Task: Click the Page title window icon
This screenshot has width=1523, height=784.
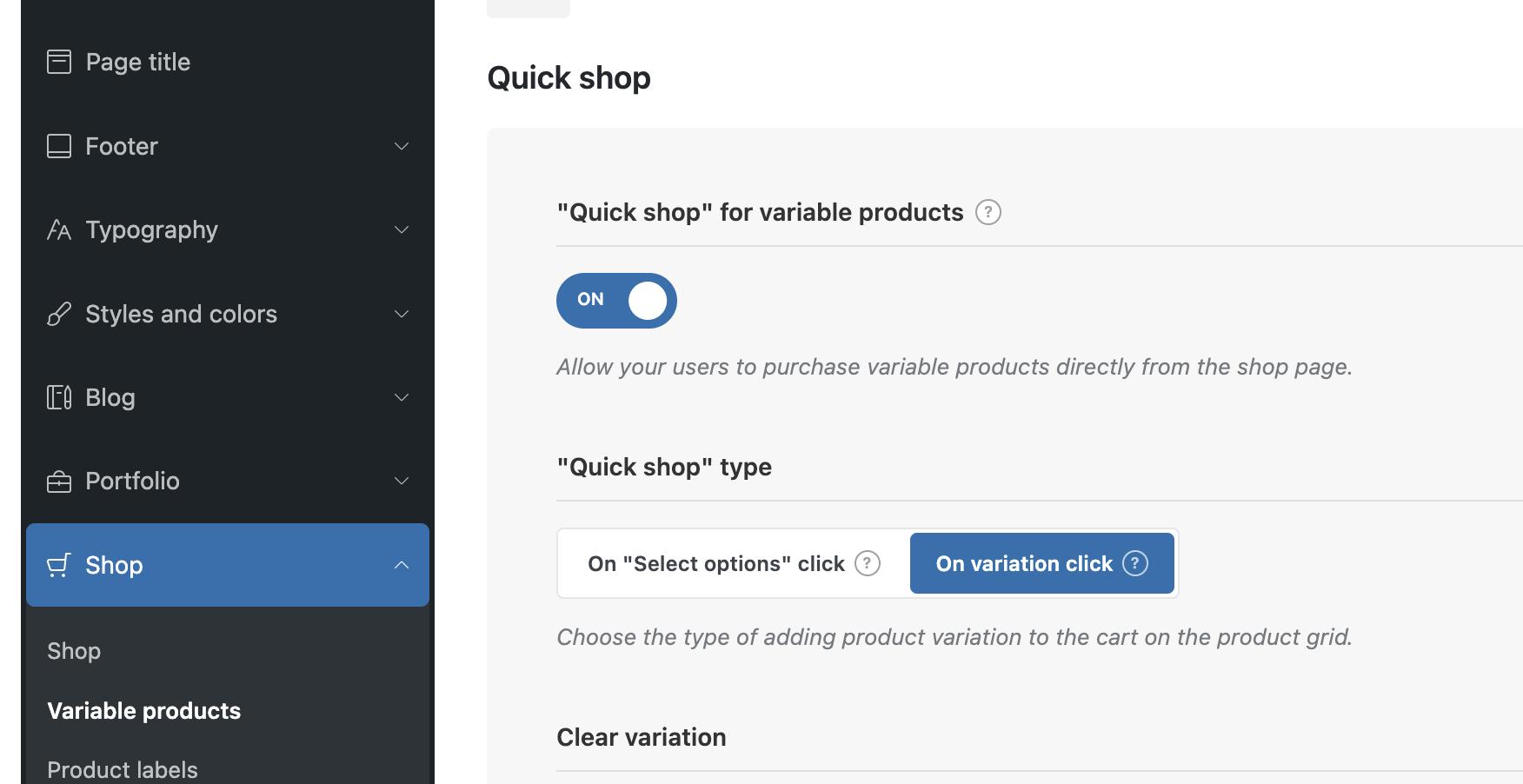Action: coord(59,62)
